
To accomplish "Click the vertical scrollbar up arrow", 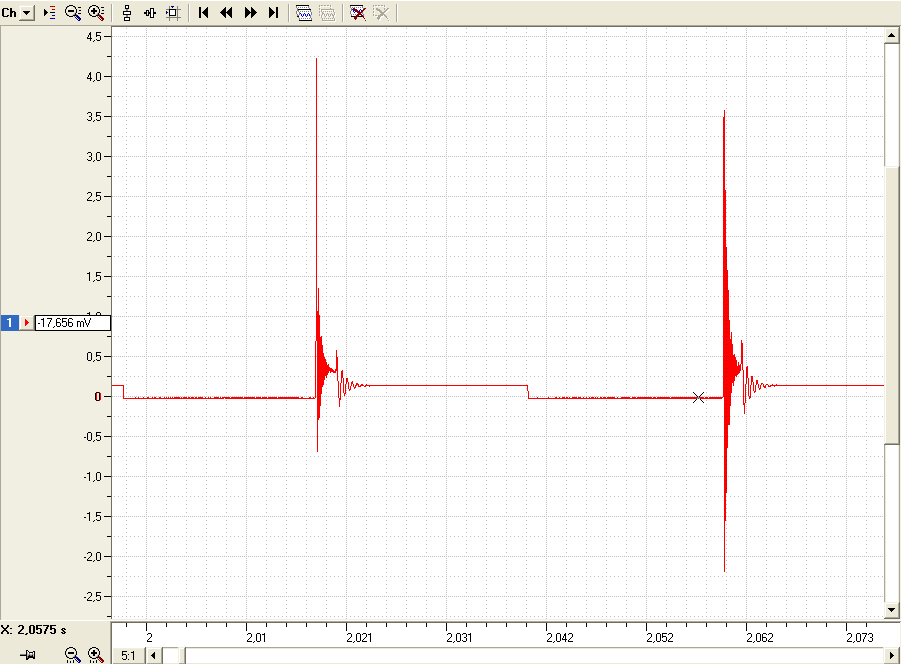I will pyautogui.click(x=891, y=35).
